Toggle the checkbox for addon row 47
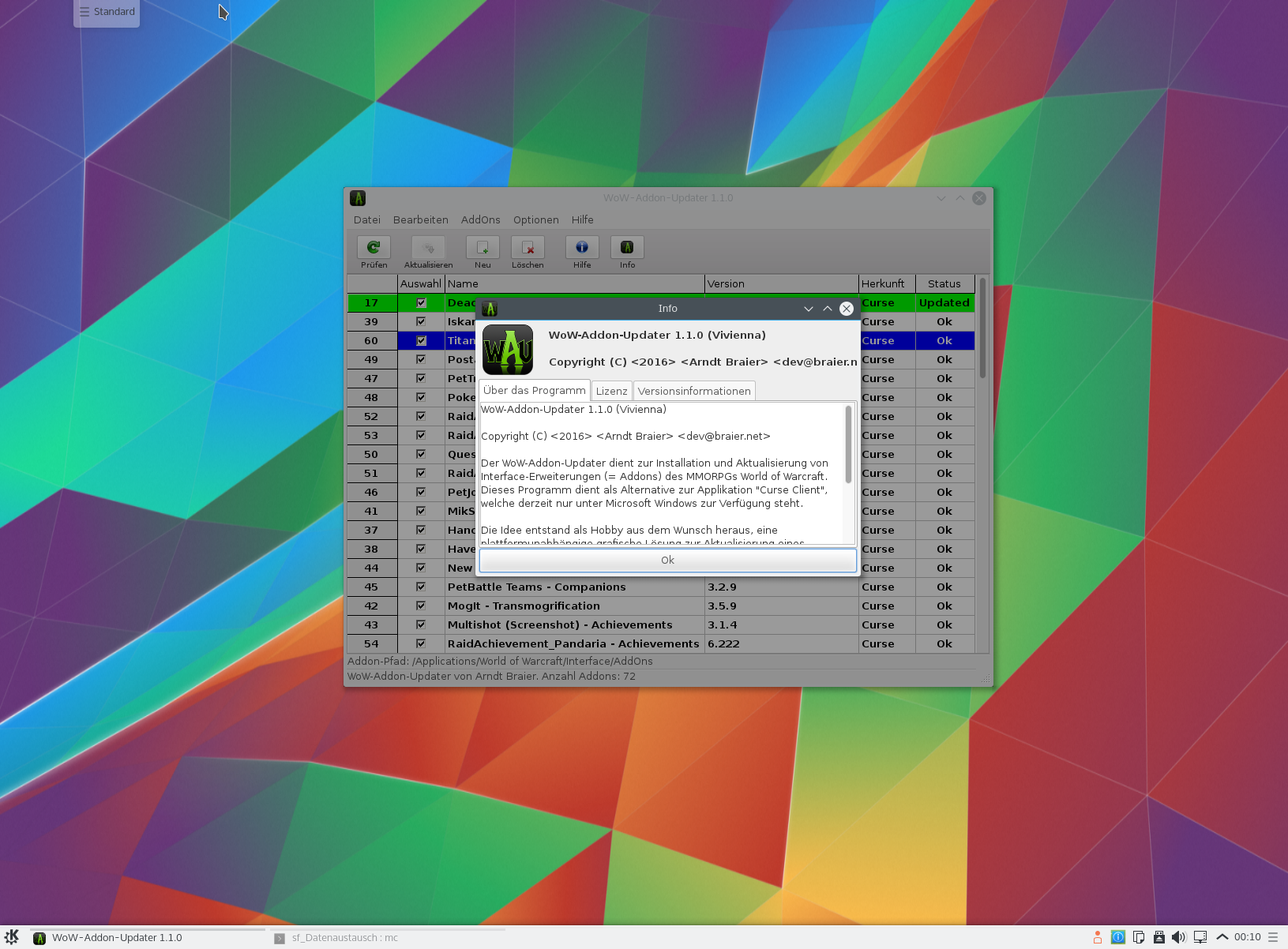Image resolution: width=1288 pixels, height=949 pixels. pos(421,378)
